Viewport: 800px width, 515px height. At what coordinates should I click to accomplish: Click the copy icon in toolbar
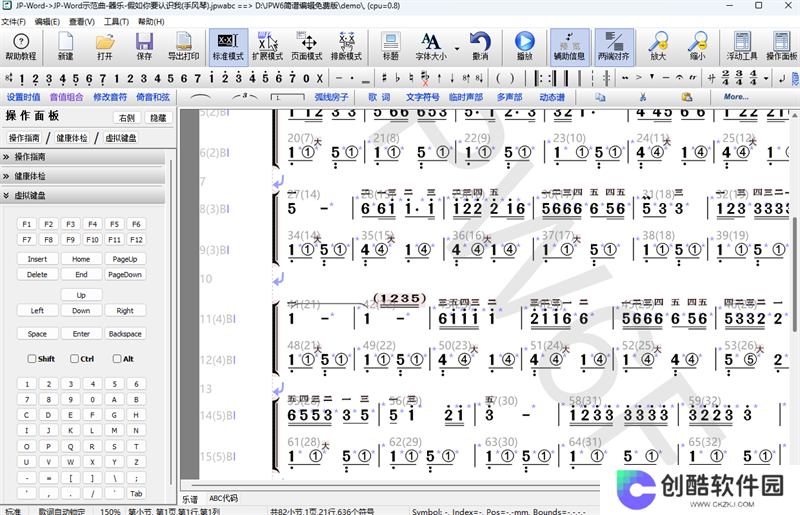(x=600, y=96)
